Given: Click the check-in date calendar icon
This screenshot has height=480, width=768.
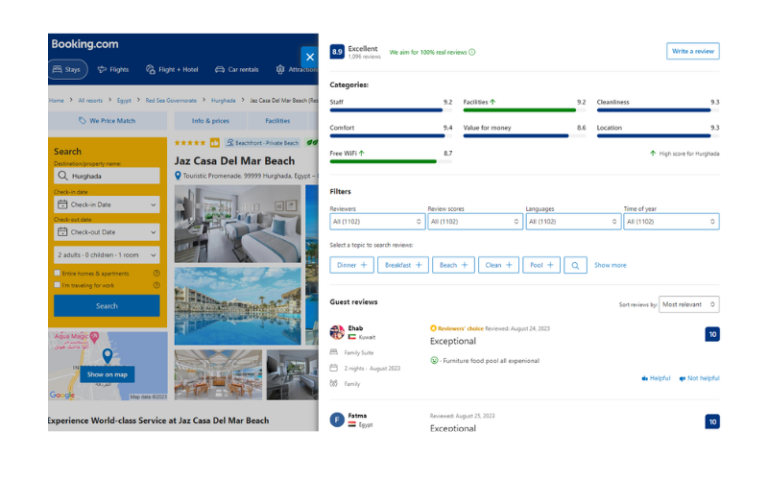Looking at the screenshot, I should pos(63,205).
